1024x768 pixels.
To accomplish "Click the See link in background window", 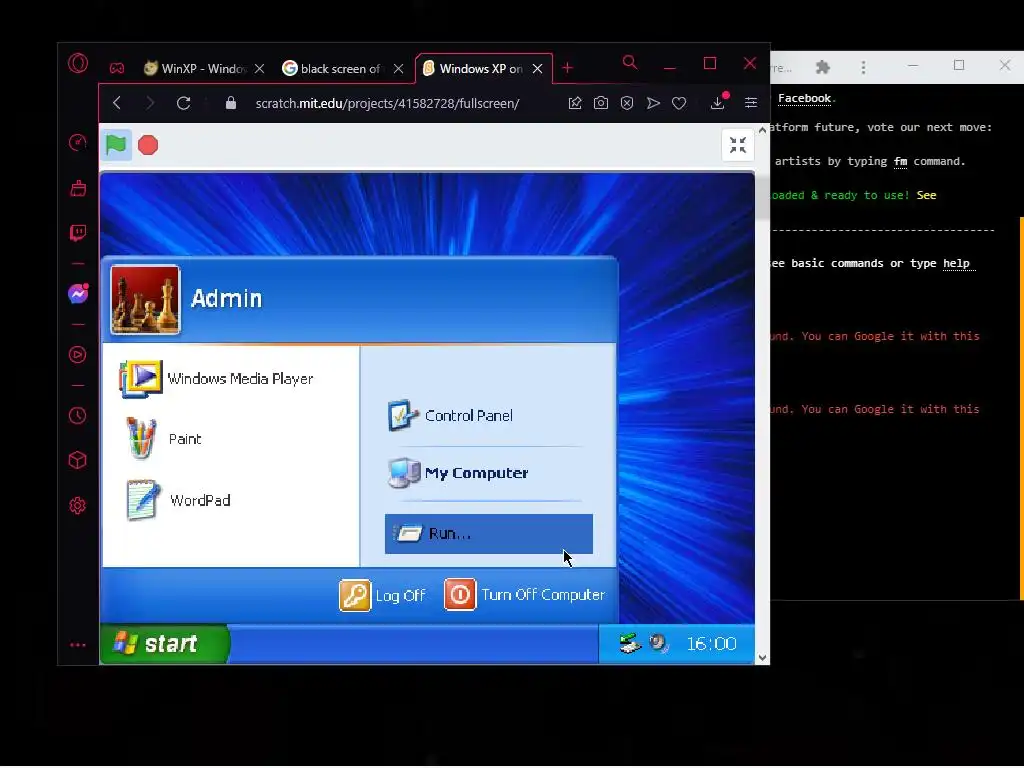I will coord(926,195).
